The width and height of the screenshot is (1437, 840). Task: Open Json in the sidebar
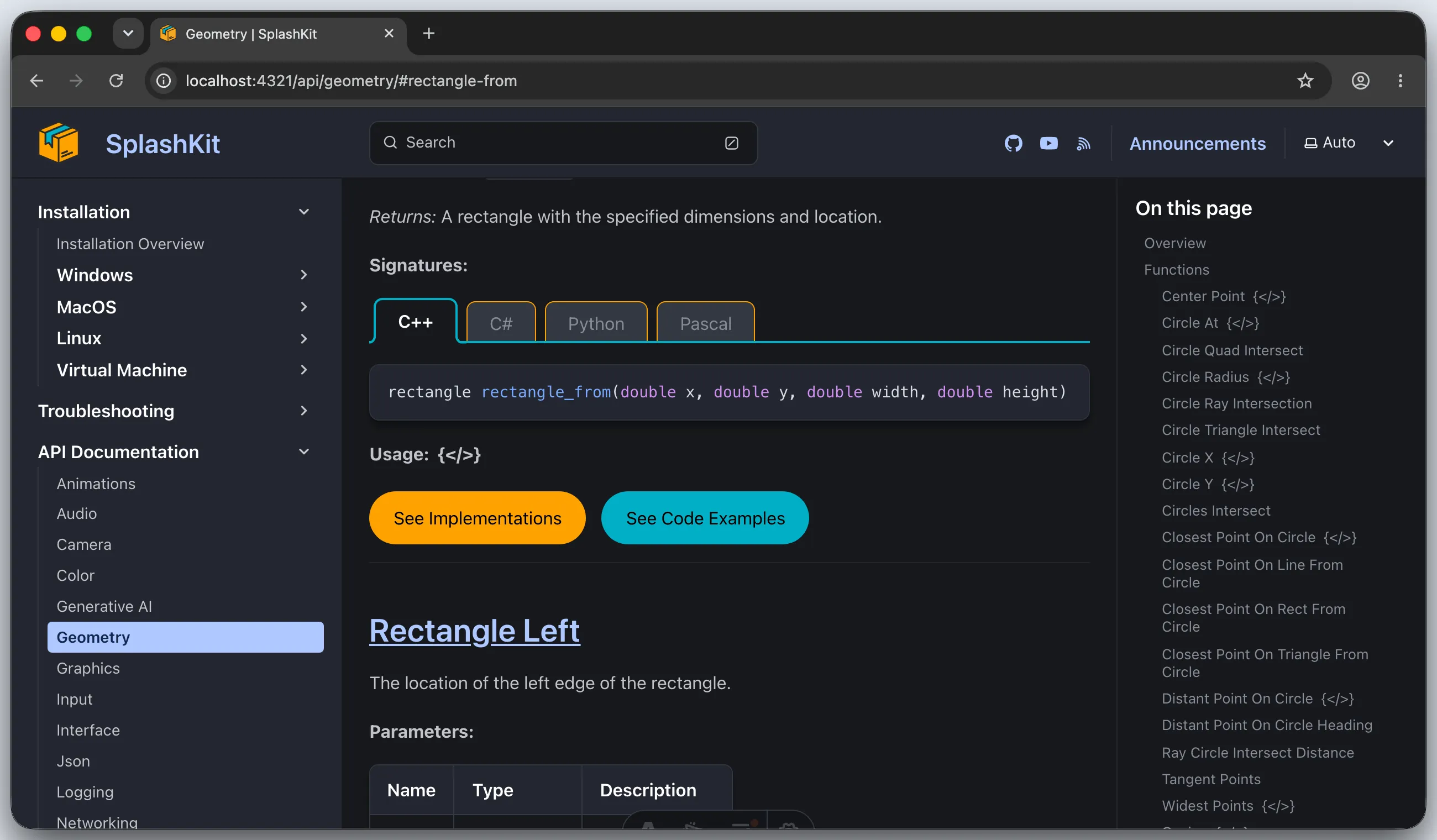[73, 762]
